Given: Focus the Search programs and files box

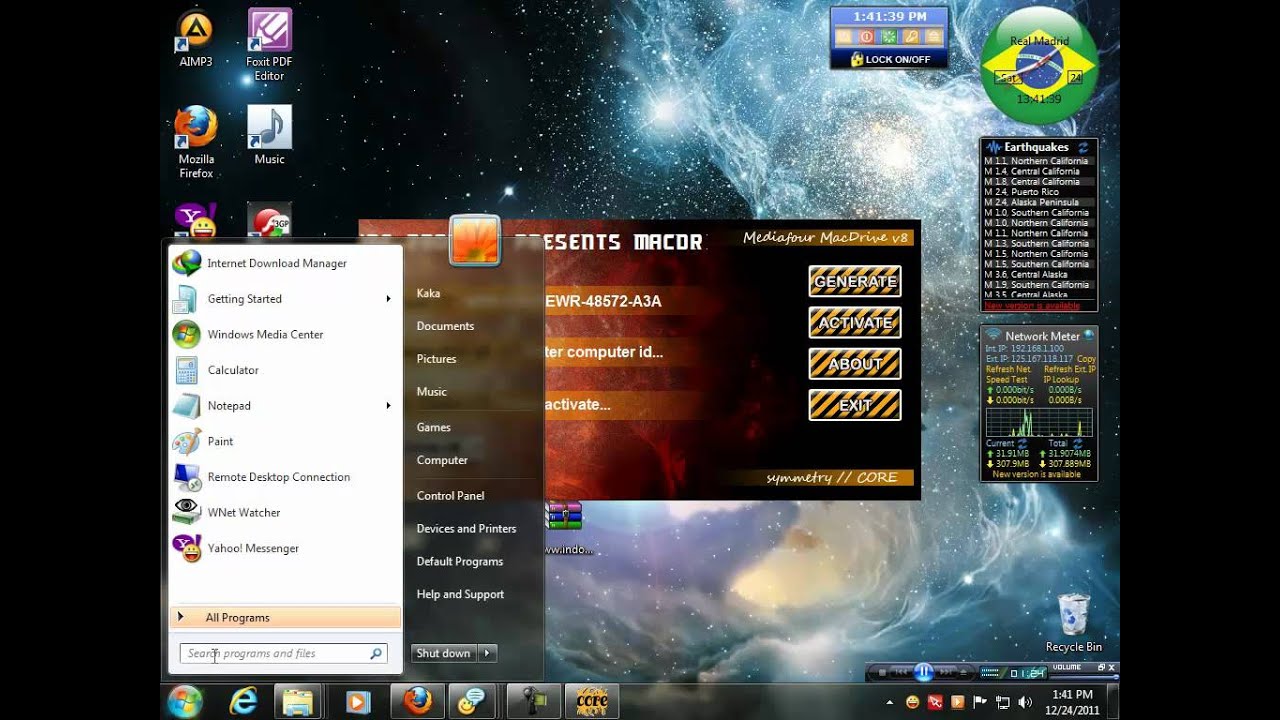Looking at the screenshot, I should (x=283, y=653).
